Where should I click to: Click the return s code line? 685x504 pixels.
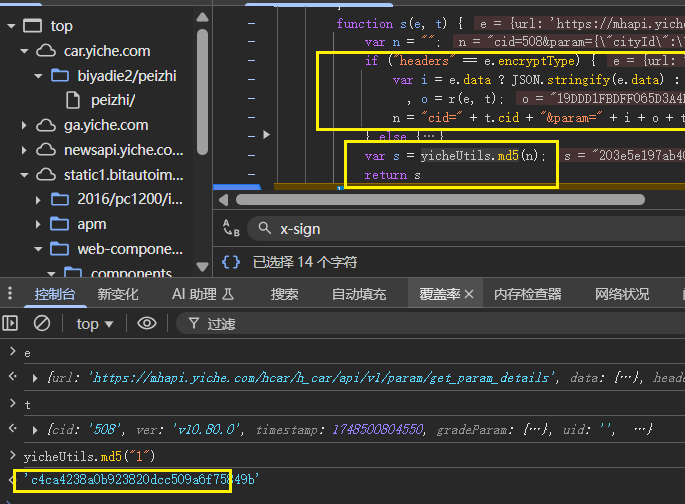392,175
